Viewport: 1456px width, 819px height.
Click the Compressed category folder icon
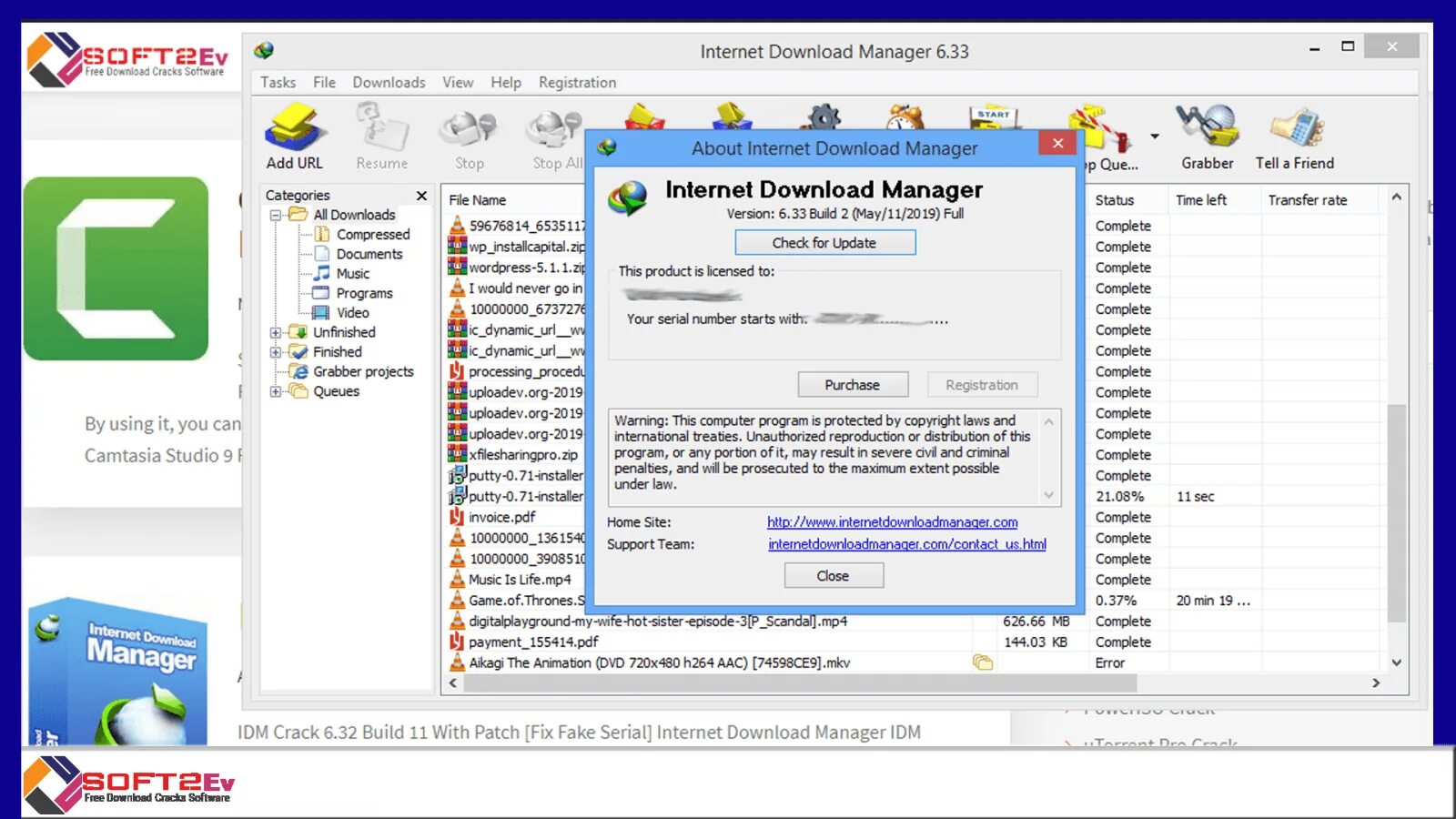click(321, 234)
